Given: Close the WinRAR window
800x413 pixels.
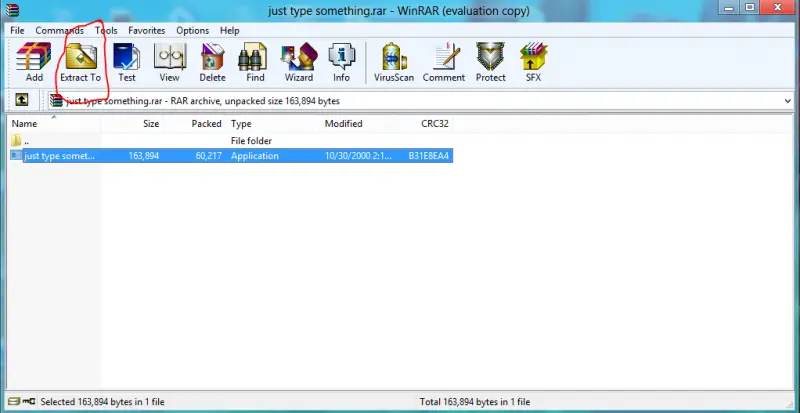Looking at the screenshot, I should (x=778, y=7).
